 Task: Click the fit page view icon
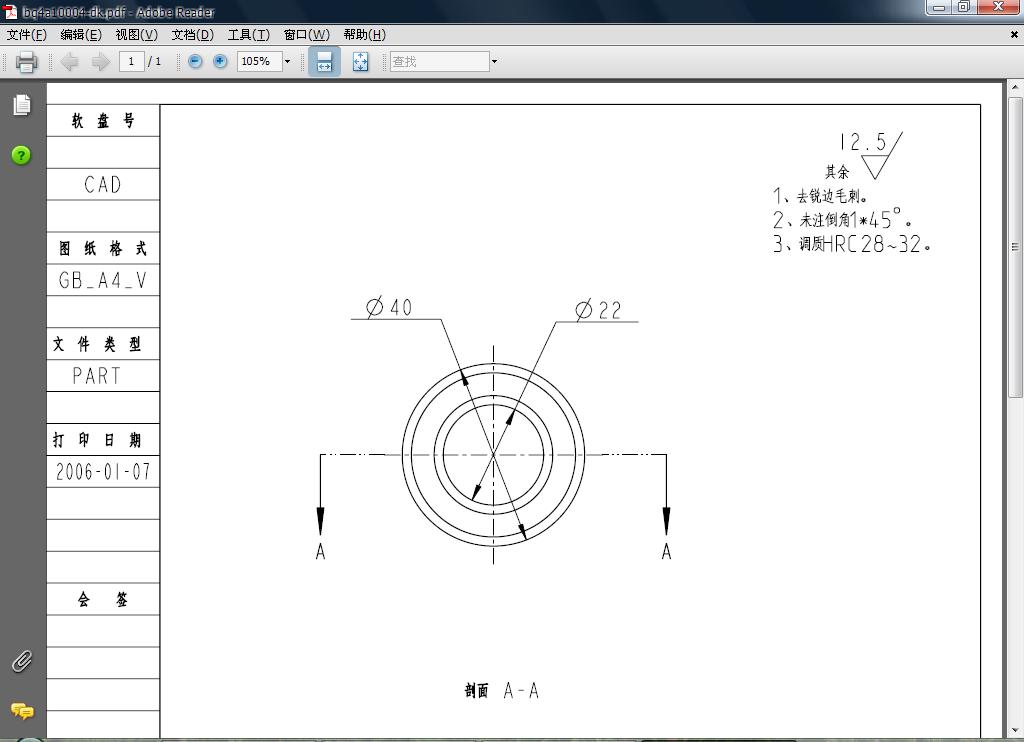click(x=360, y=61)
